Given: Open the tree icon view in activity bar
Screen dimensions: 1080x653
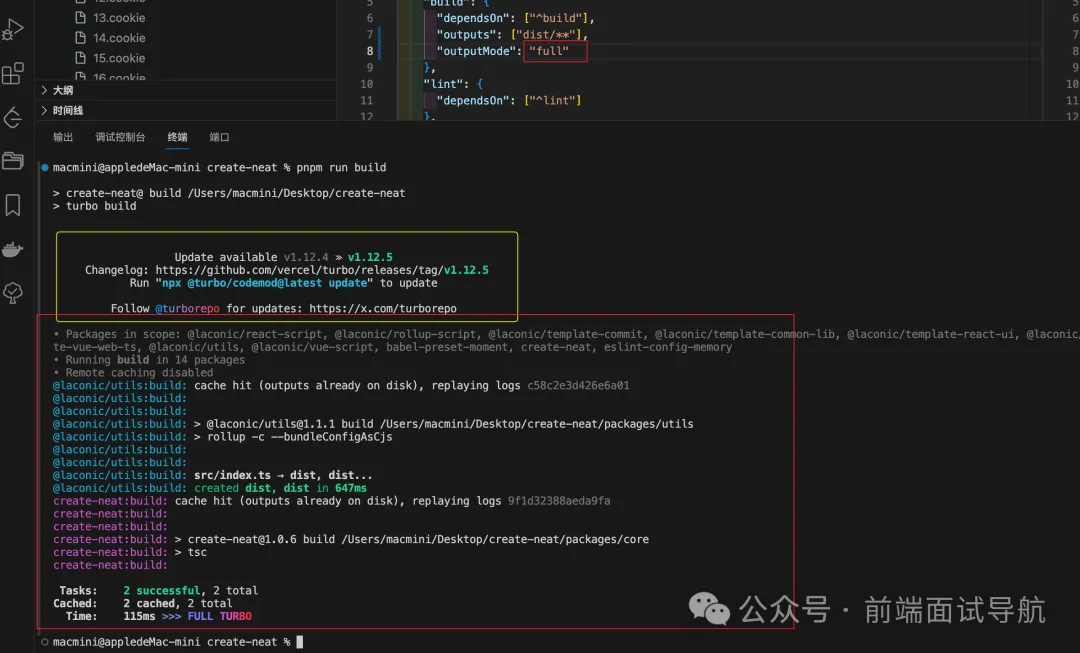Looking at the screenshot, I should click(13, 292).
